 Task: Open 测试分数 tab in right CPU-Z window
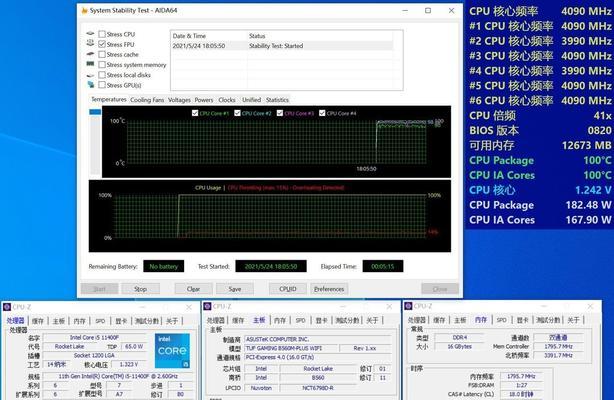tap(548, 320)
